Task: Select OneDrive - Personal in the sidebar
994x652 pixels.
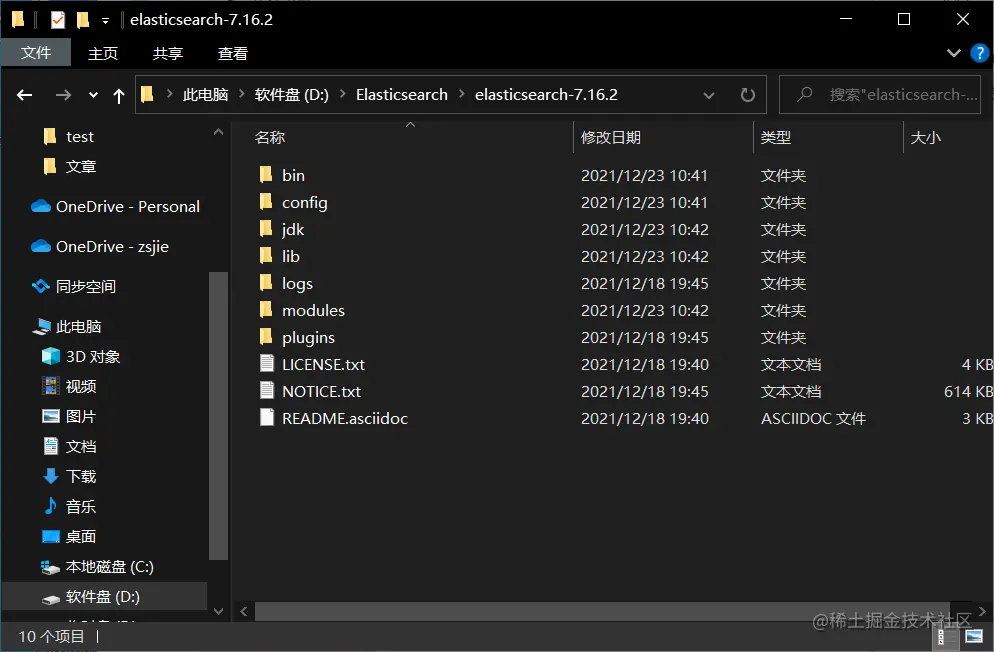Action: pos(117,206)
